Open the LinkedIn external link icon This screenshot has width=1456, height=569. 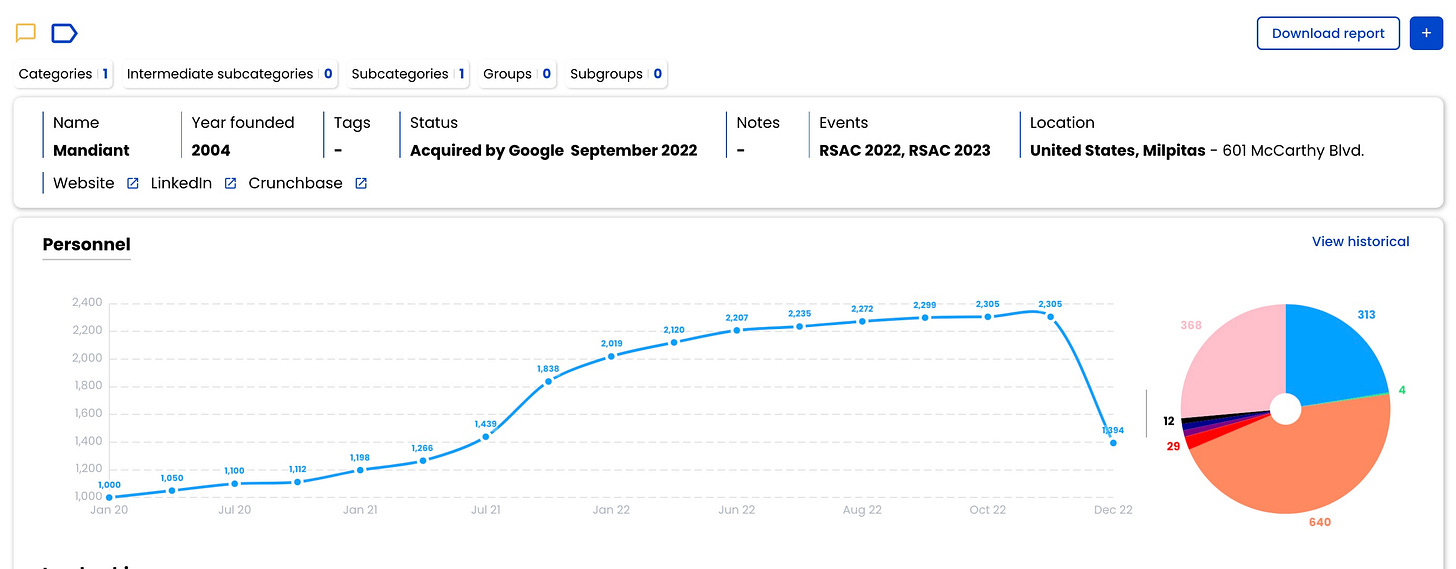pyautogui.click(x=230, y=183)
